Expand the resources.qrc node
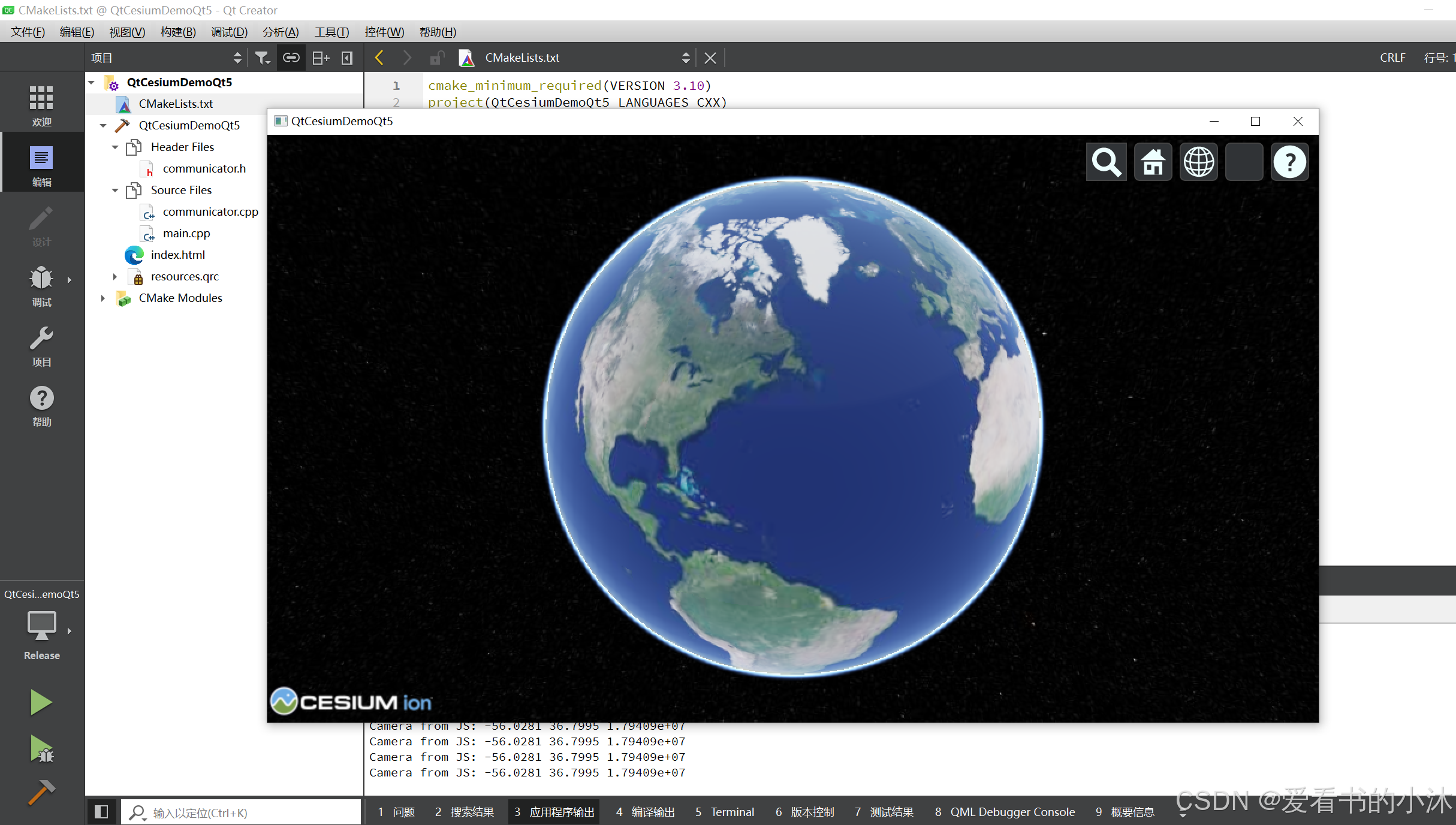 [115, 276]
